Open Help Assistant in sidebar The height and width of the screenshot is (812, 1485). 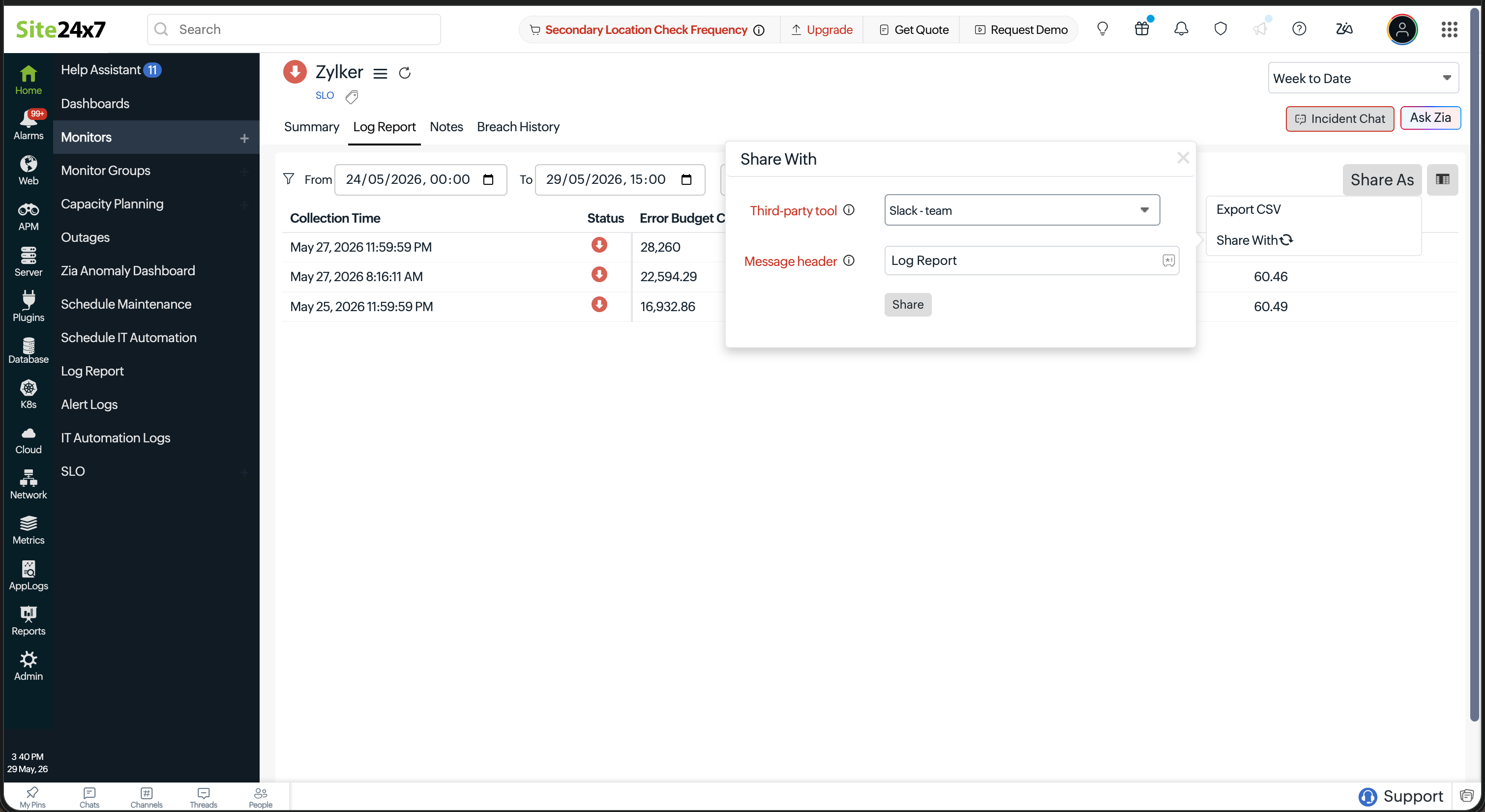pyautogui.click(x=111, y=70)
